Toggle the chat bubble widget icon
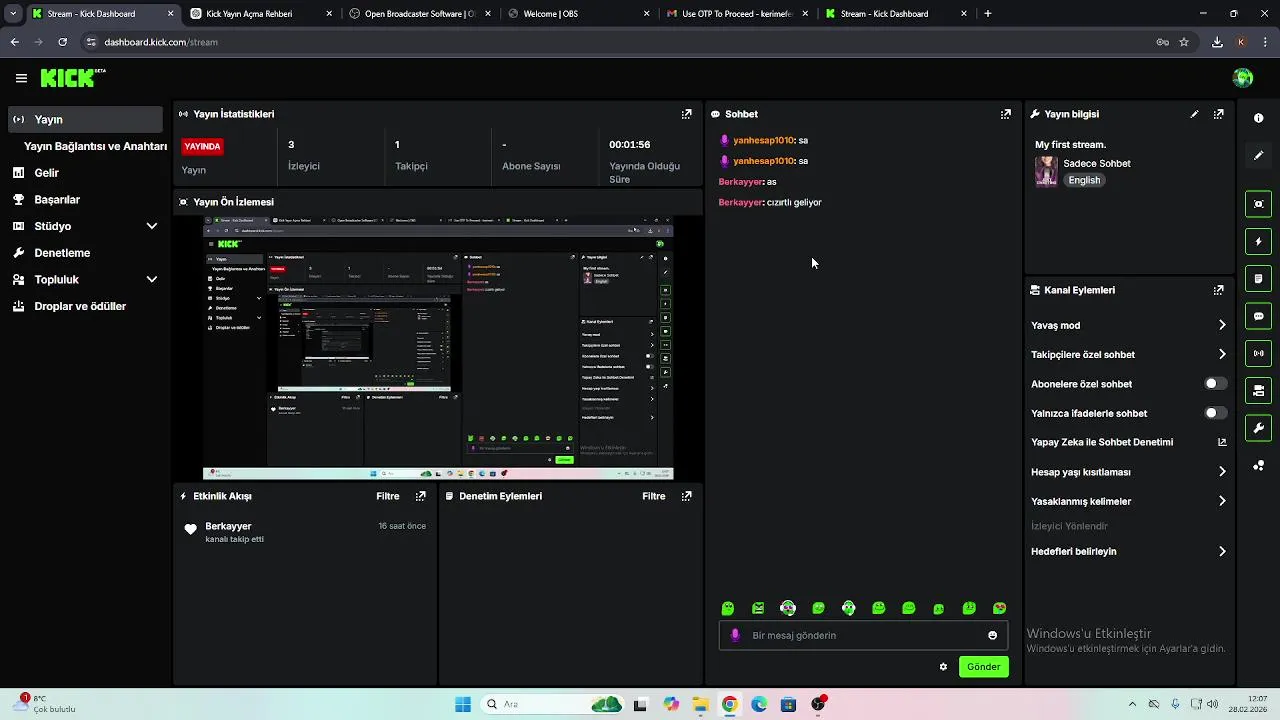The width and height of the screenshot is (1280, 720). [x=1258, y=316]
